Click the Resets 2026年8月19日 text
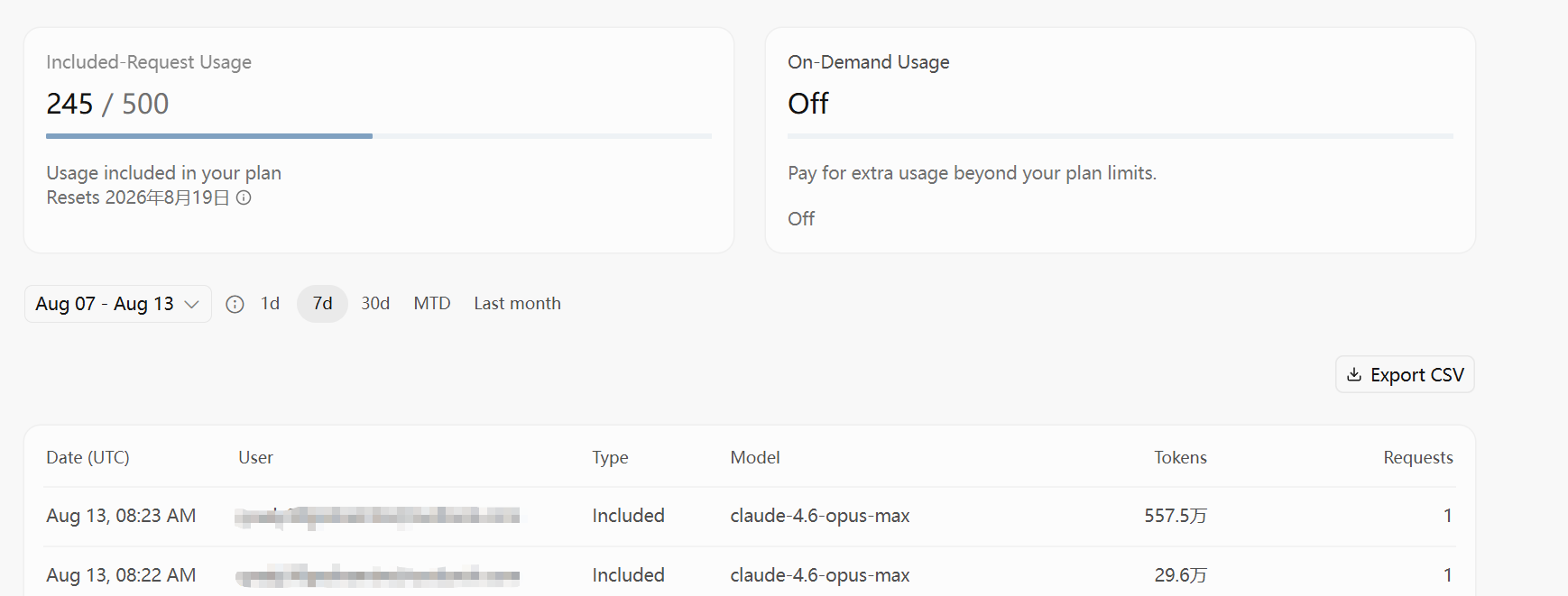1568x596 pixels. pos(137,197)
